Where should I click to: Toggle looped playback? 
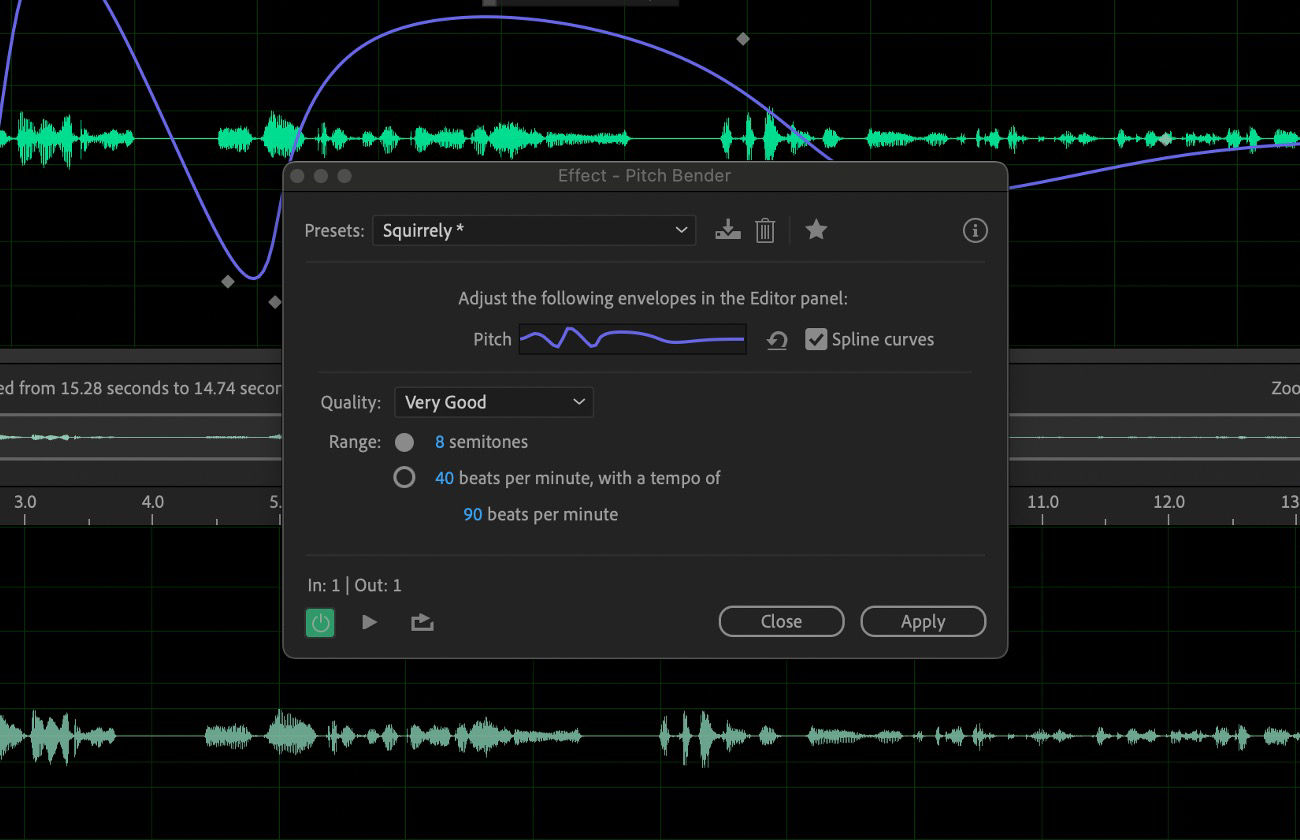pyautogui.click(x=421, y=621)
